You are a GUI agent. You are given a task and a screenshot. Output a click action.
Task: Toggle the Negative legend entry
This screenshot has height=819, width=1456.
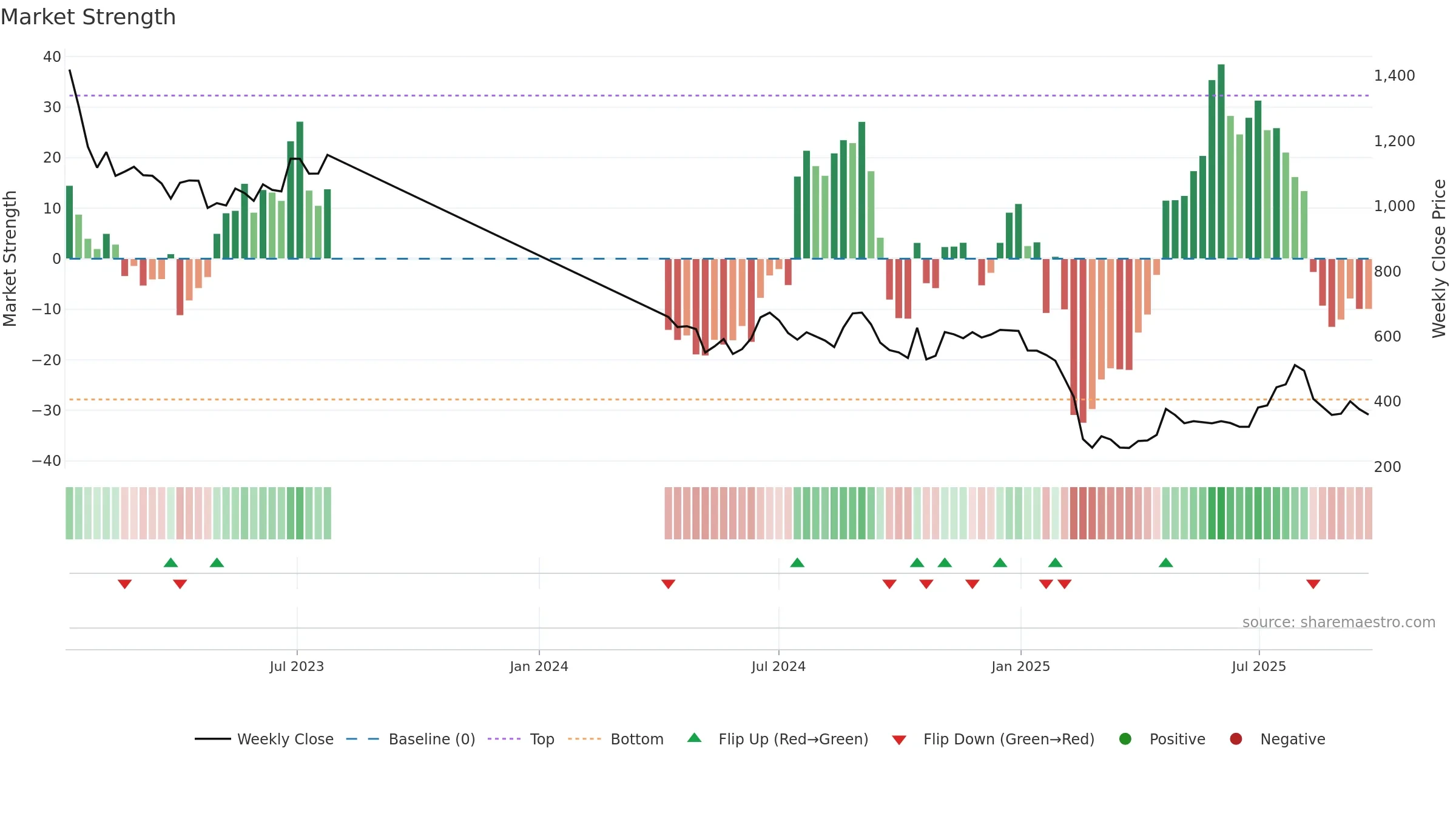(x=1277, y=739)
